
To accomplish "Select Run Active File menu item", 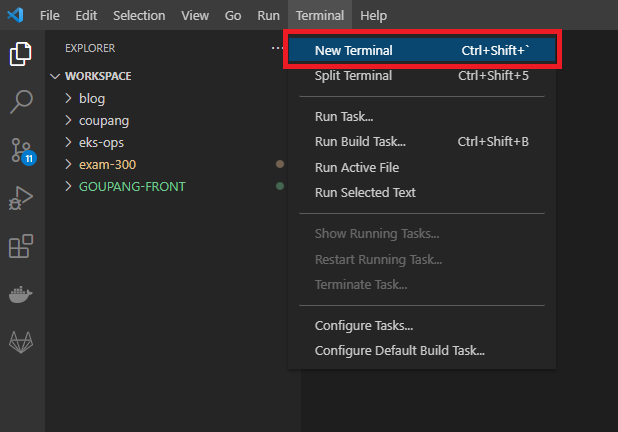I will pos(422,168).
